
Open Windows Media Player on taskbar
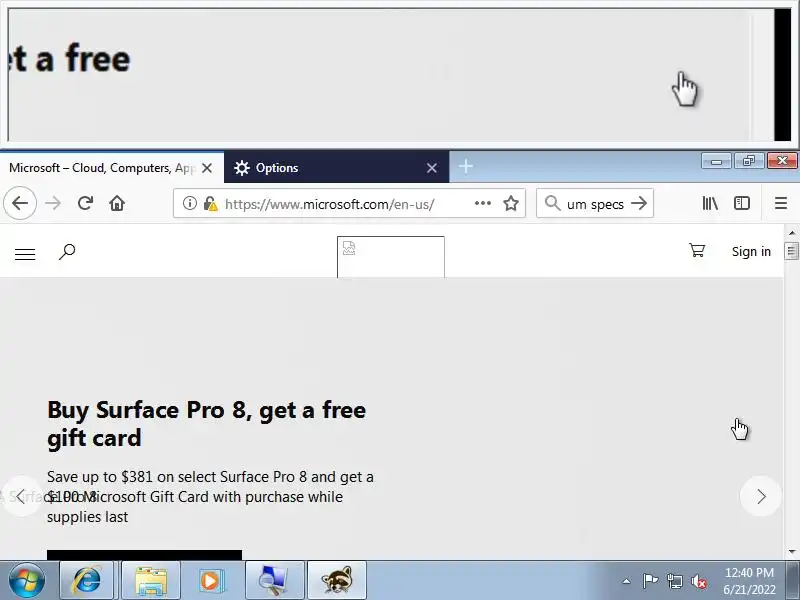(211, 580)
